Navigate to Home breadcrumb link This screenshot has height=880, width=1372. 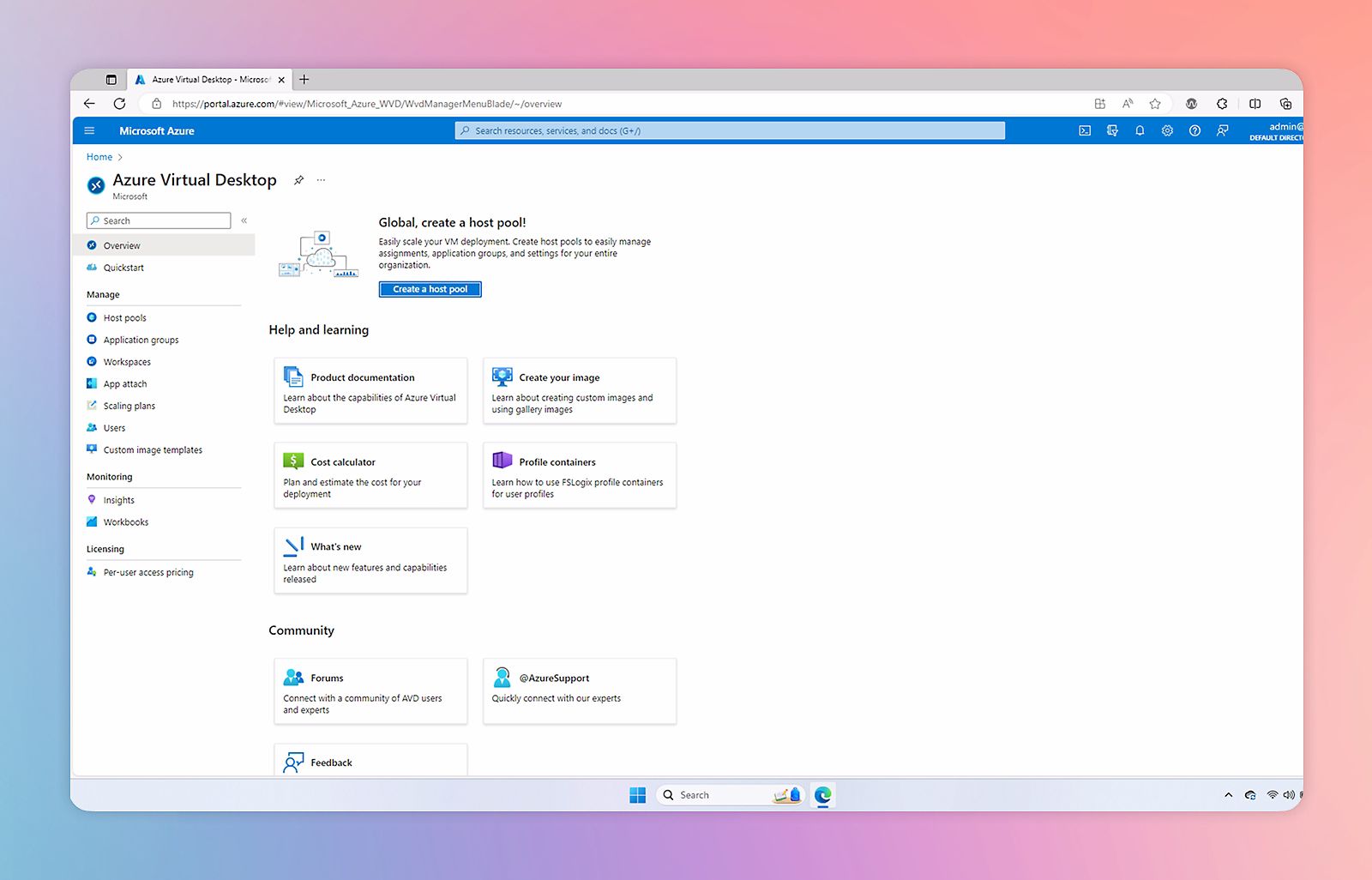99,157
